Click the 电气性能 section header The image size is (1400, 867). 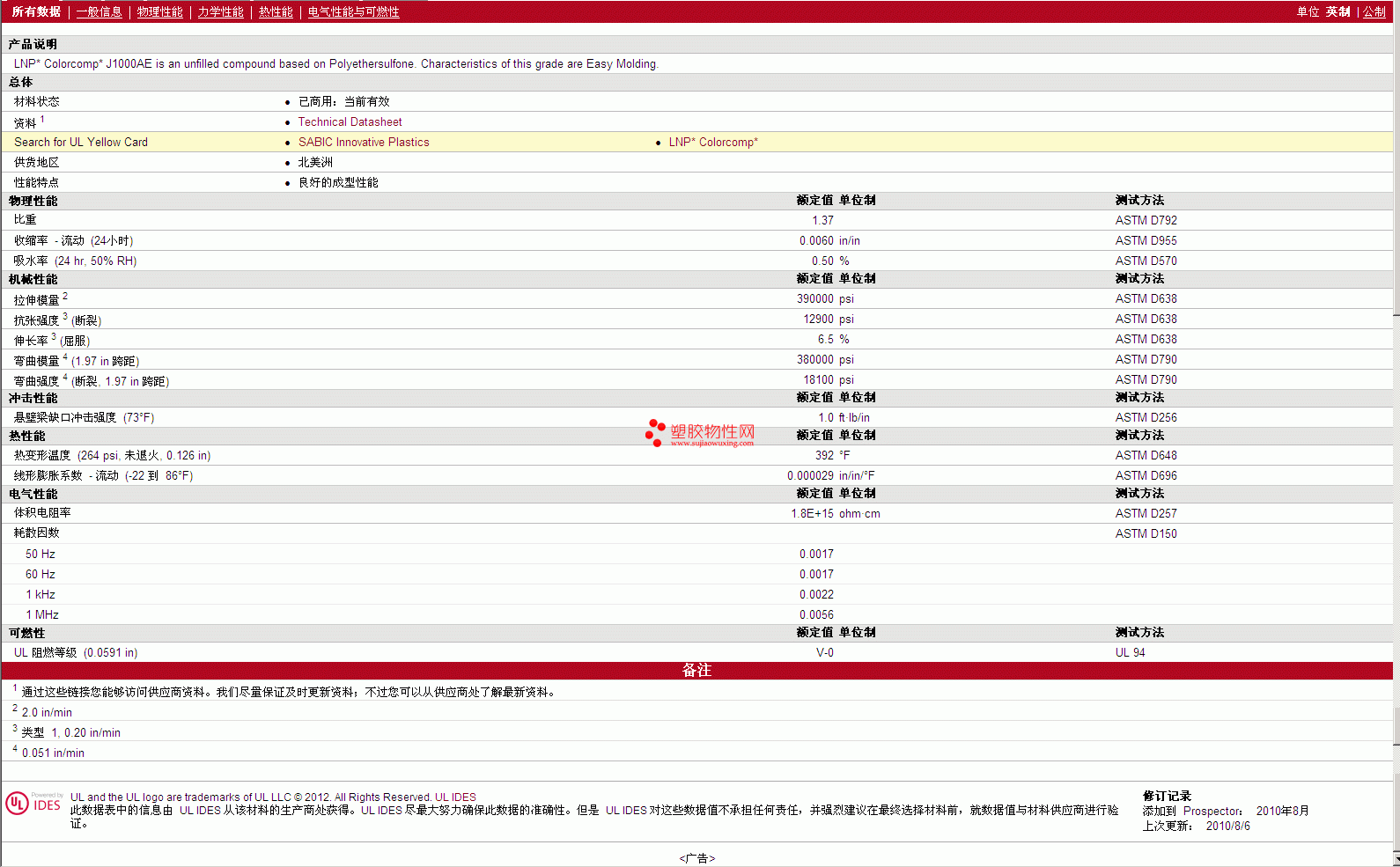33,495
